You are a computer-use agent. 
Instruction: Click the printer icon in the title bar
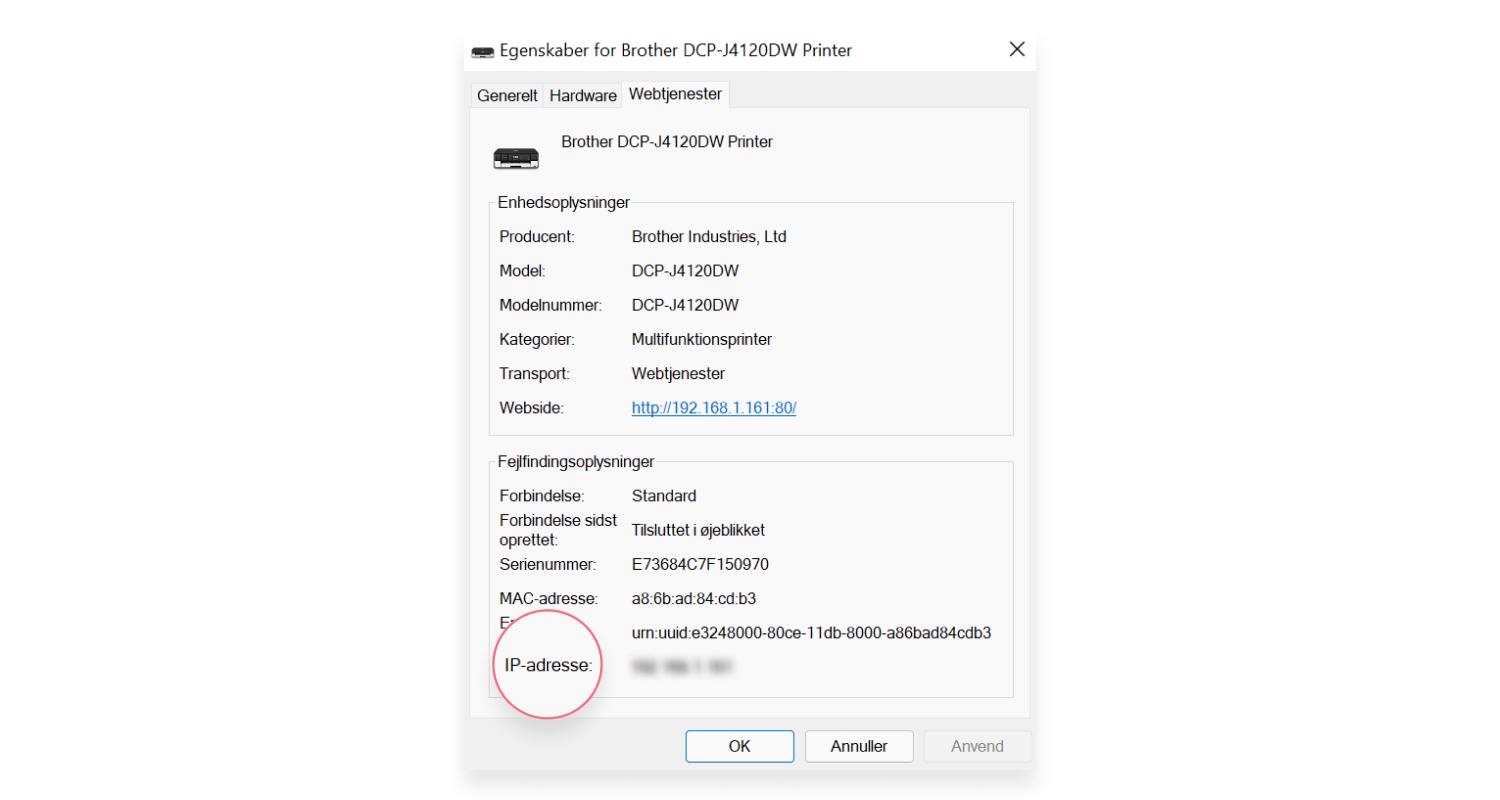point(482,51)
